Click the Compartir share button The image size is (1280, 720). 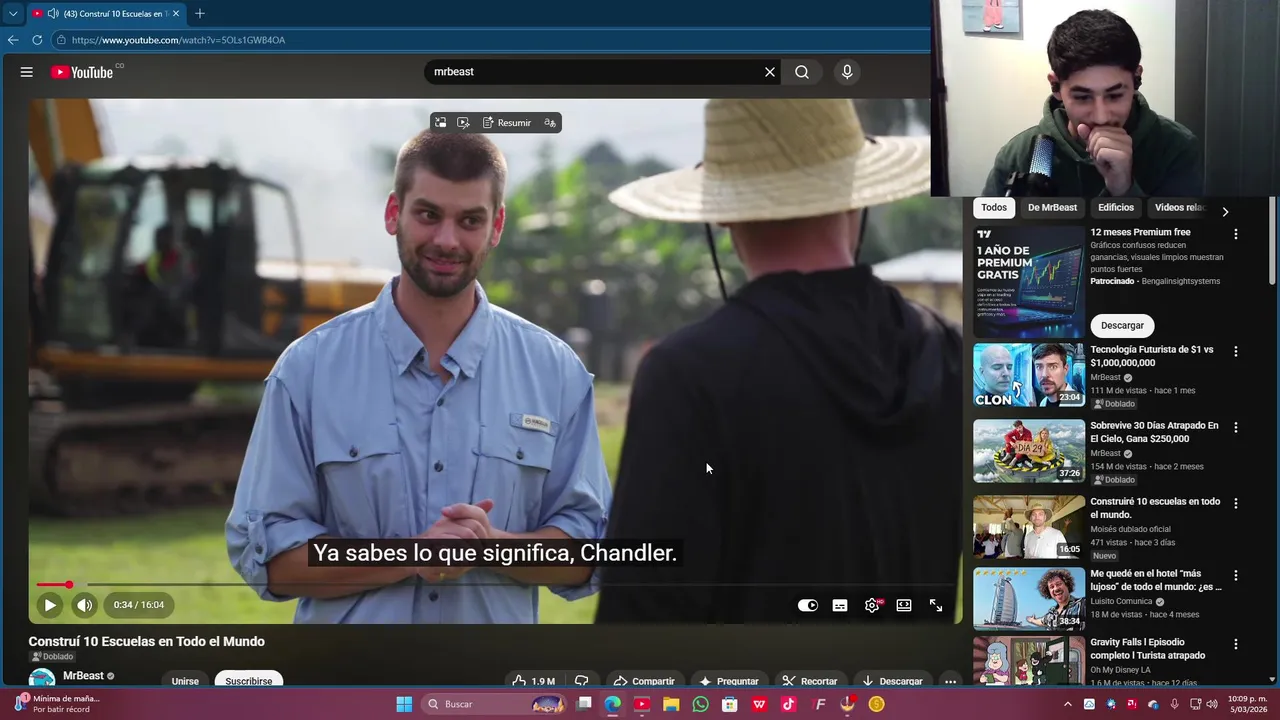point(644,681)
